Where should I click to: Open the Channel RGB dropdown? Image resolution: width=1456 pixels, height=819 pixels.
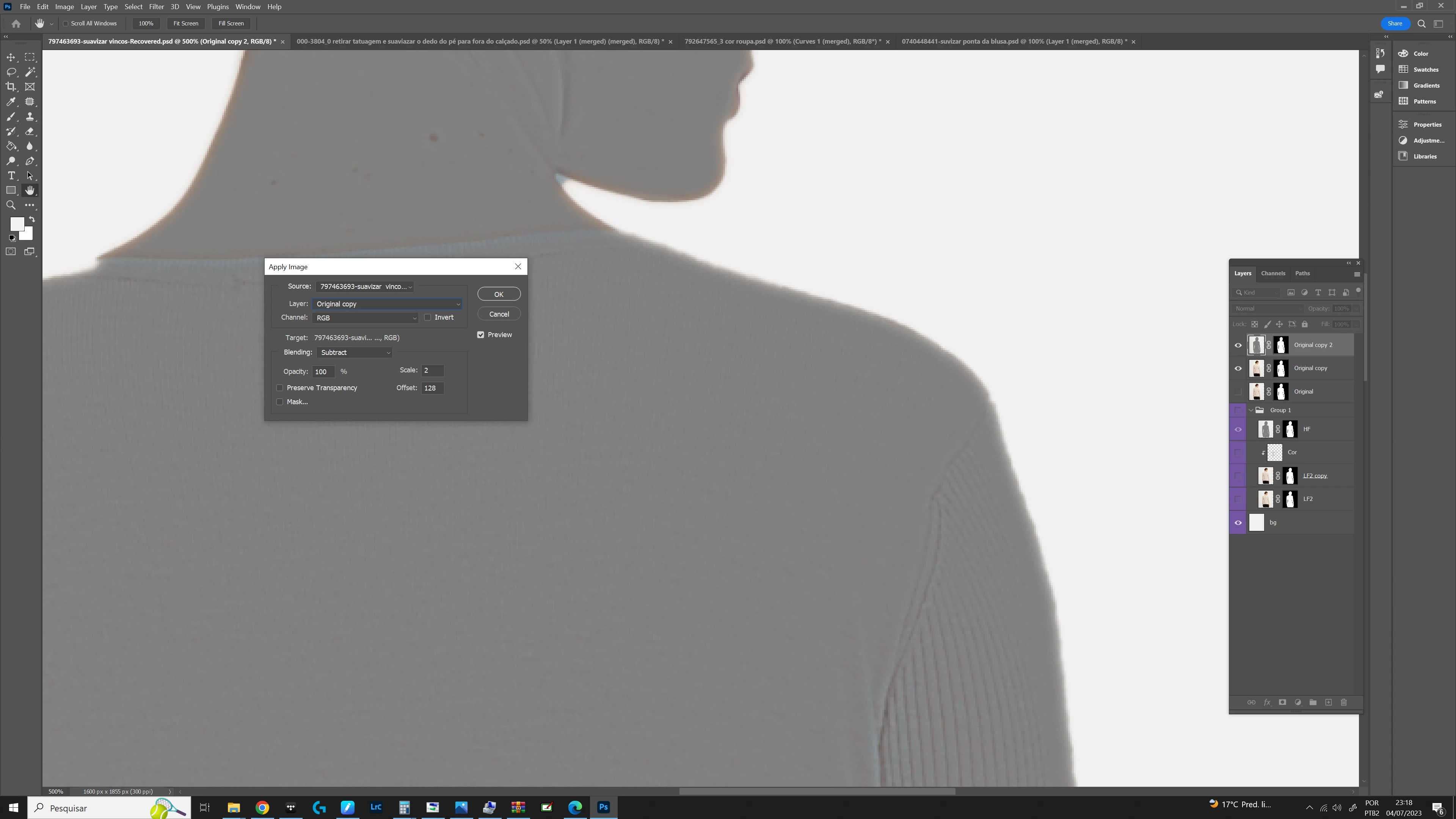(365, 318)
